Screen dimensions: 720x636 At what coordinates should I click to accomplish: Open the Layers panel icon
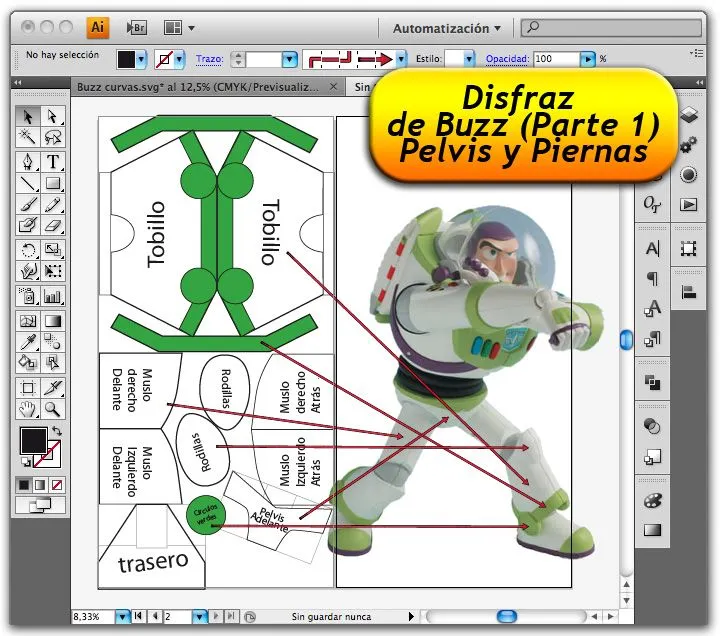click(688, 114)
